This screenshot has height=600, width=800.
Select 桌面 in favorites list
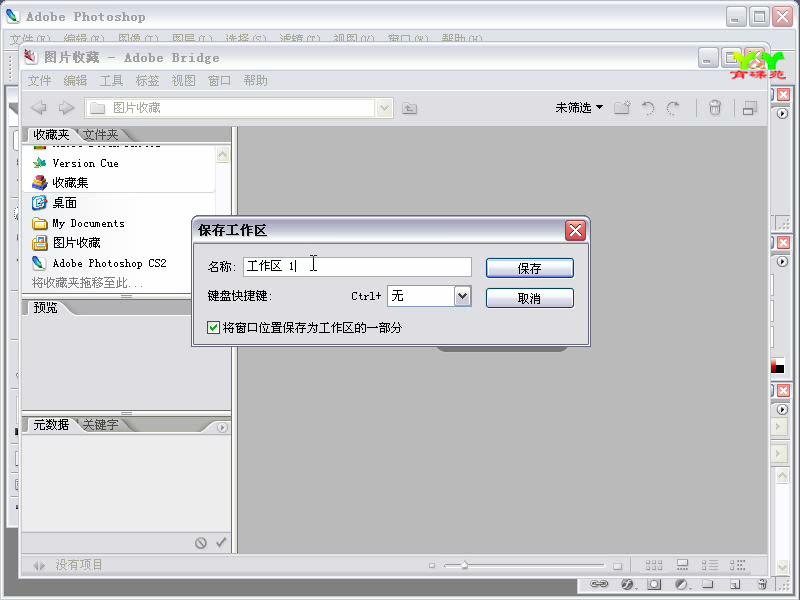54,203
